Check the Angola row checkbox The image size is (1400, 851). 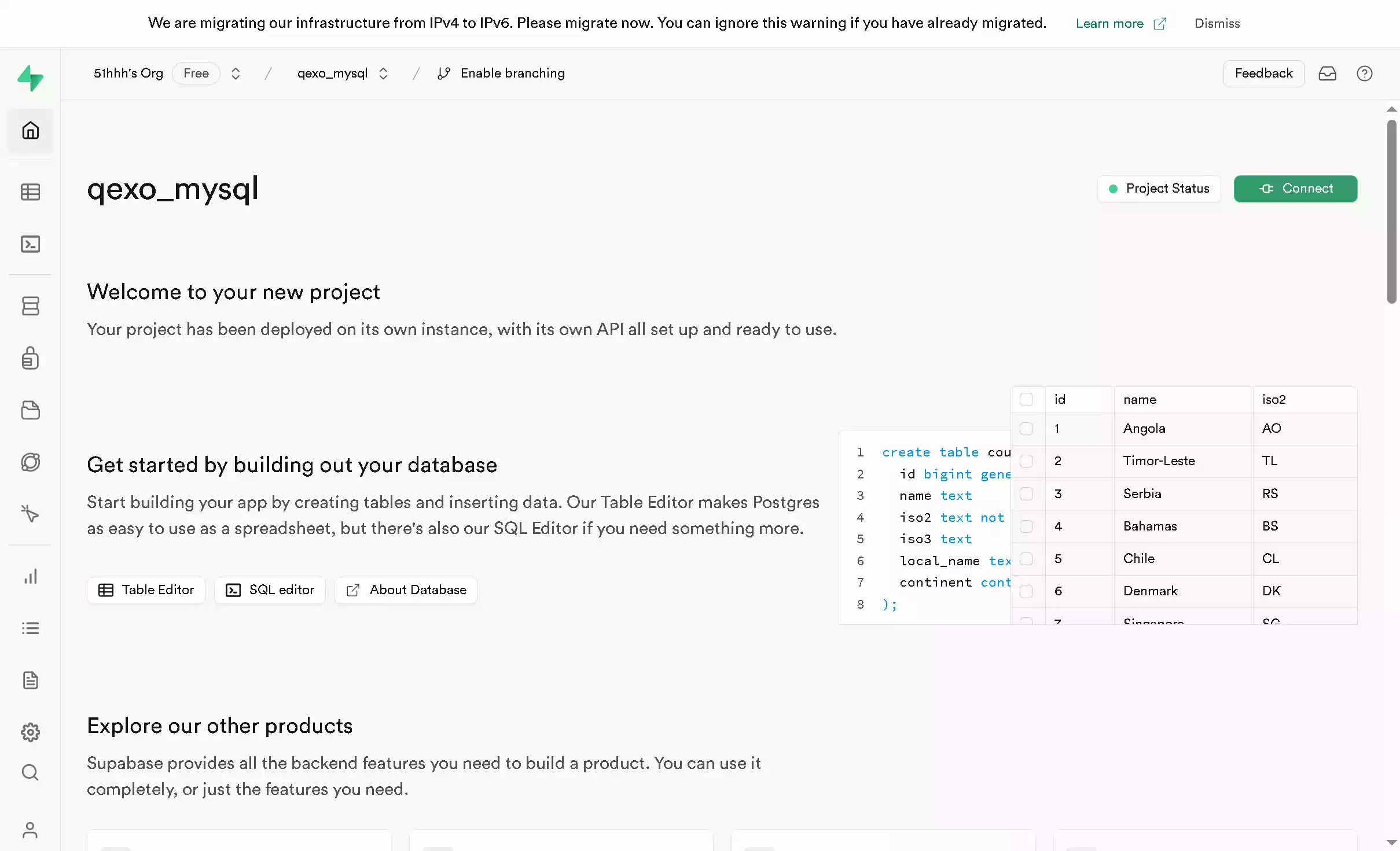1026,429
